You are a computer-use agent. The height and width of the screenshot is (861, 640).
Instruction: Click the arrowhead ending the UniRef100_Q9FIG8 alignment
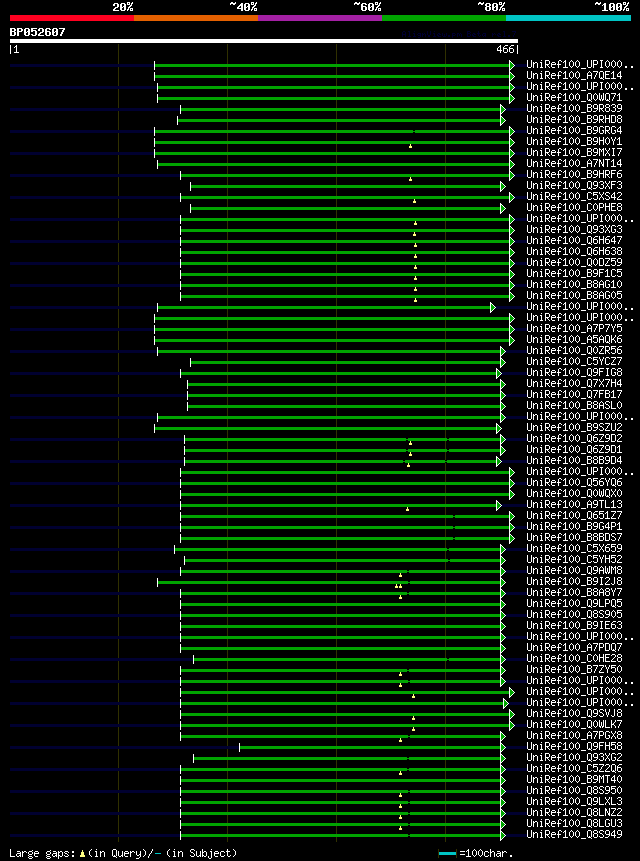coord(499,373)
